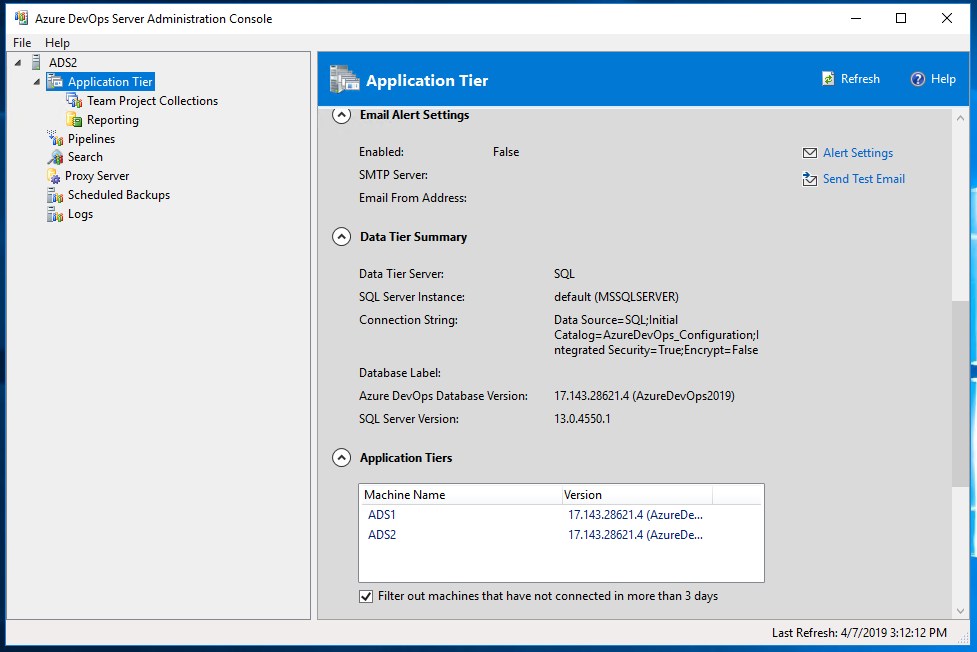Click the Search node icon
The image size is (977, 652).
coord(55,157)
